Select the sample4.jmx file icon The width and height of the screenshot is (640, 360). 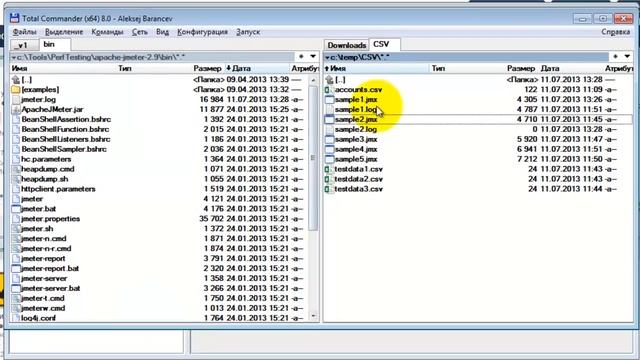329,149
